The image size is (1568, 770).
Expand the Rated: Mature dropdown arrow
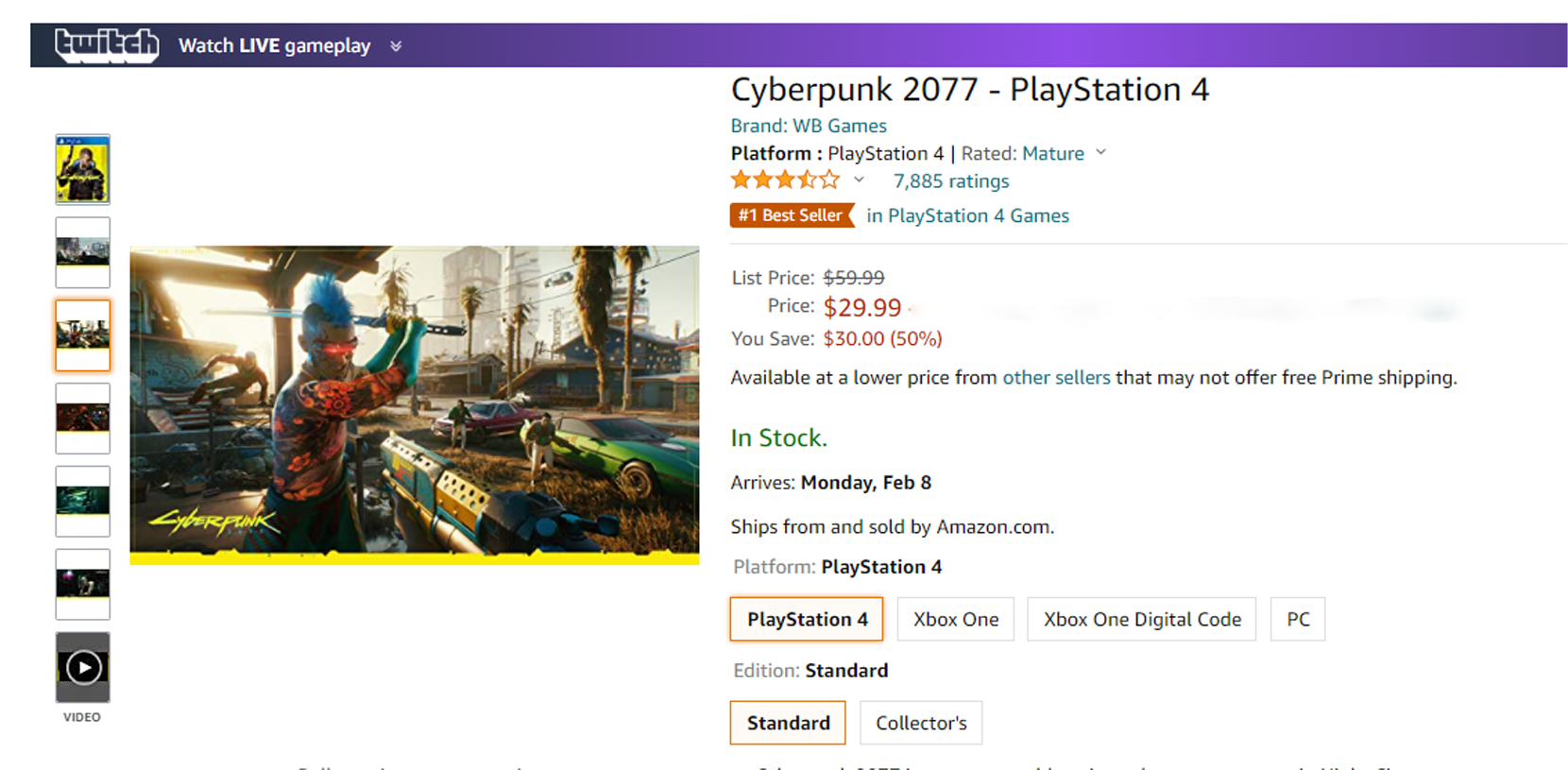pyautogui.click(x=1100, y=152)
